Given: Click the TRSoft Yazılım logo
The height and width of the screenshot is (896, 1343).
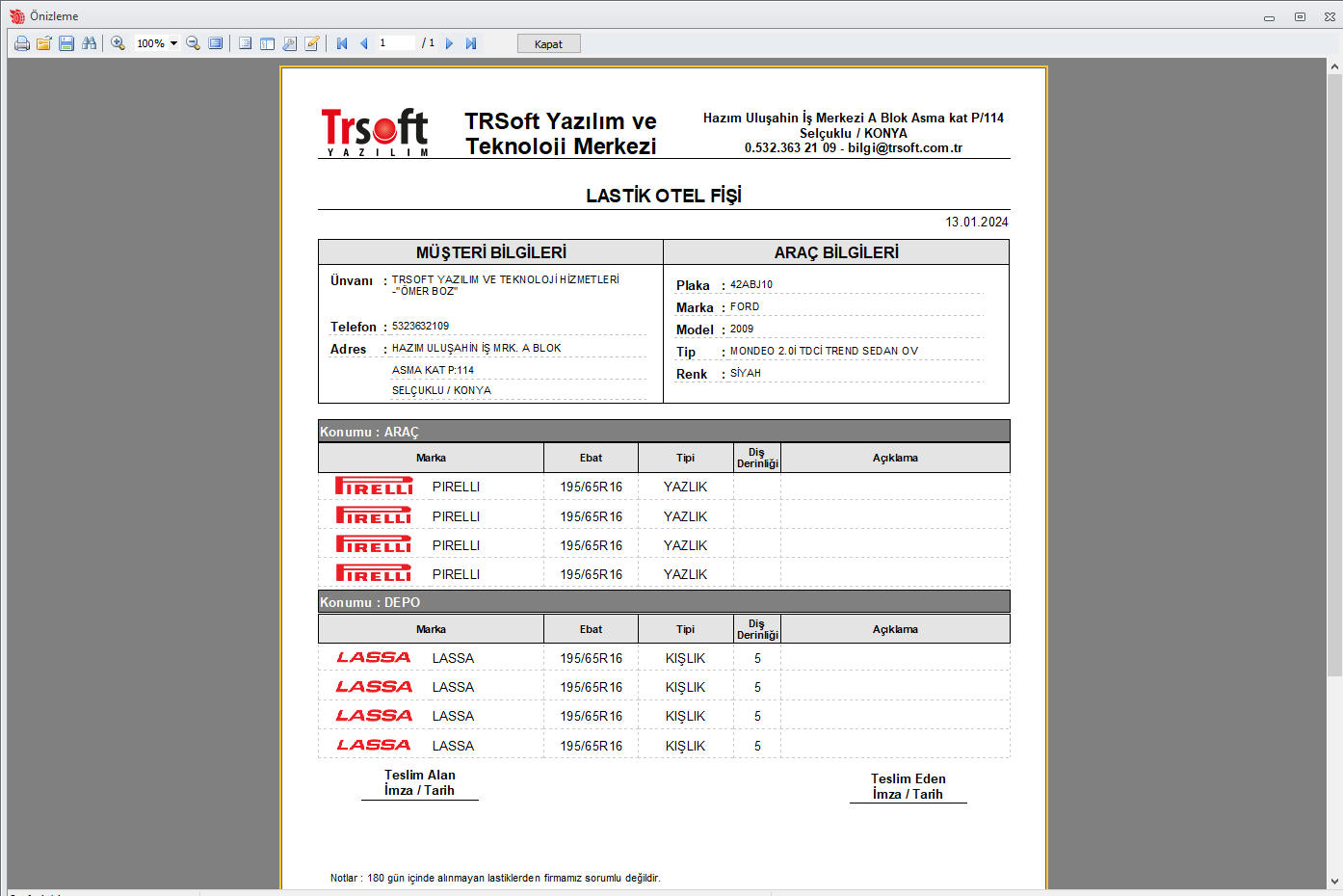Looking at the screenshot, I should [x=375, y=132].
